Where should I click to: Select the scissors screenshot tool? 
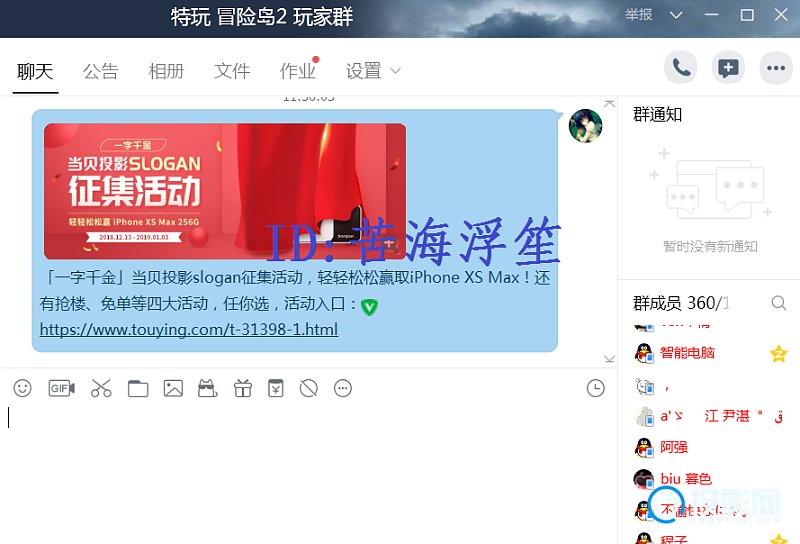(101, 388)
